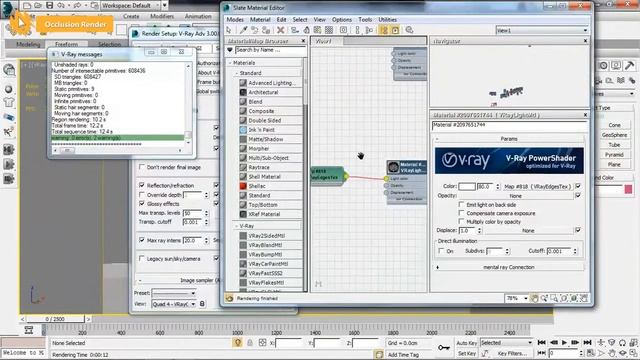Enable Multiply color by opacity checkbox
The image size is (640, 360).
pos(461,222)
